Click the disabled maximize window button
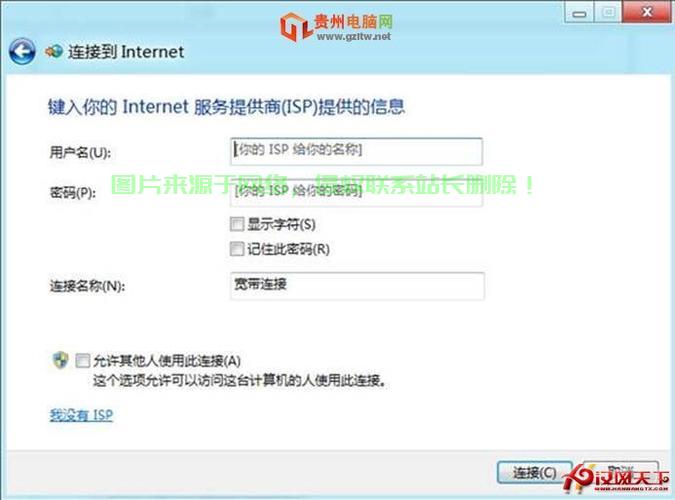675x500 pixels. 608,12
